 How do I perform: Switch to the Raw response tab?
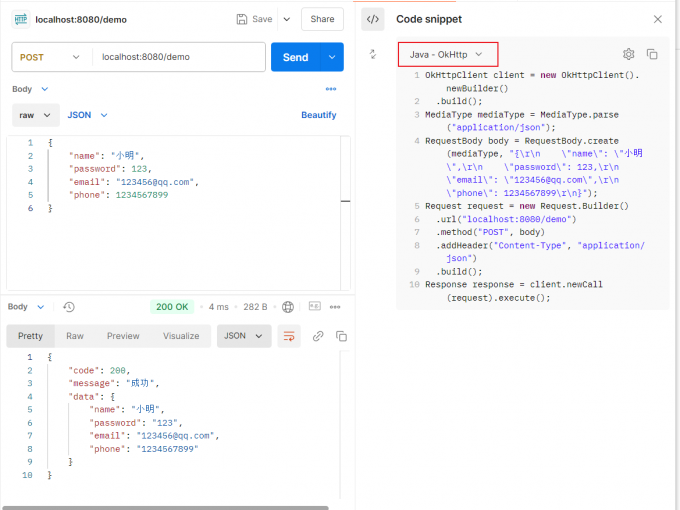(x=75, y=336)
